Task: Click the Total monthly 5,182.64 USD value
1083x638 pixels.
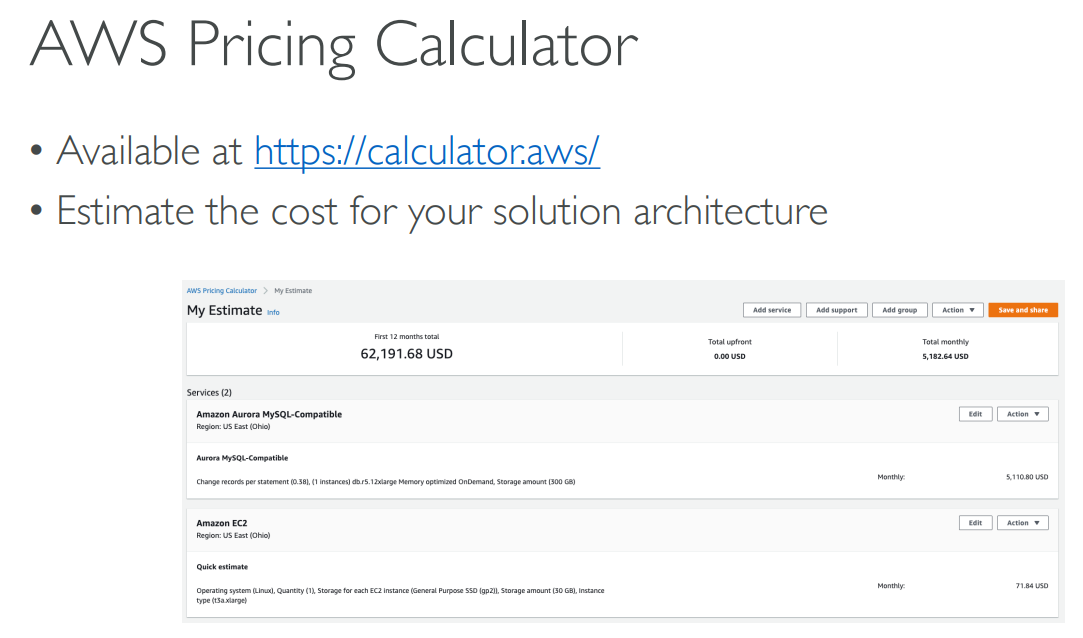Action: tap(945, 356)
